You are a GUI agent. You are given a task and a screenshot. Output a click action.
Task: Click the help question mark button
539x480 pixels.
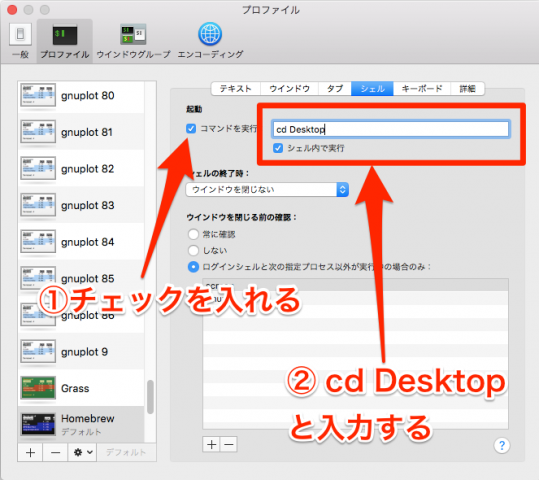pos(502,446)
